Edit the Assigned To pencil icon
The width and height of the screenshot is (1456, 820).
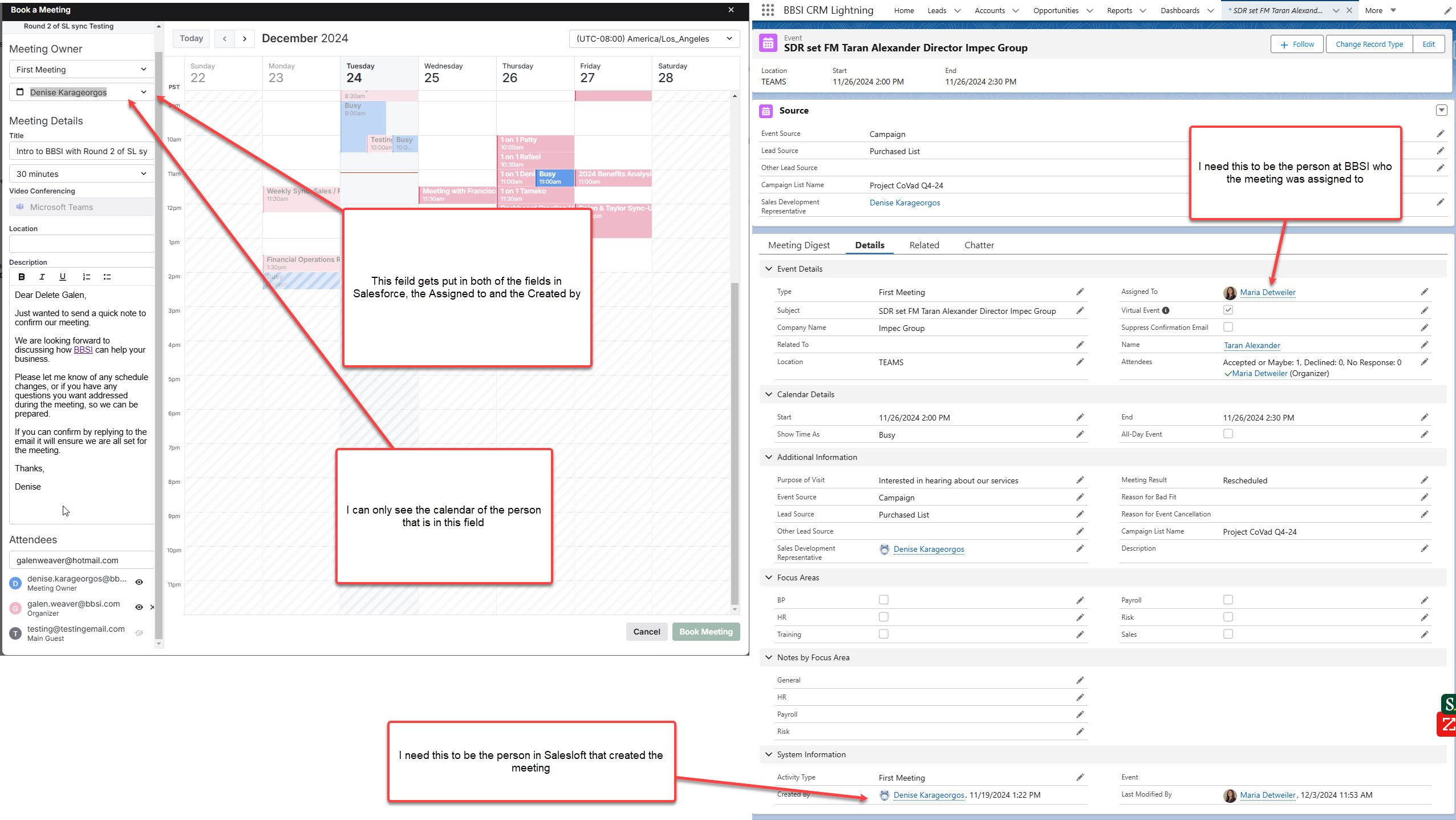click(1424, 292)
